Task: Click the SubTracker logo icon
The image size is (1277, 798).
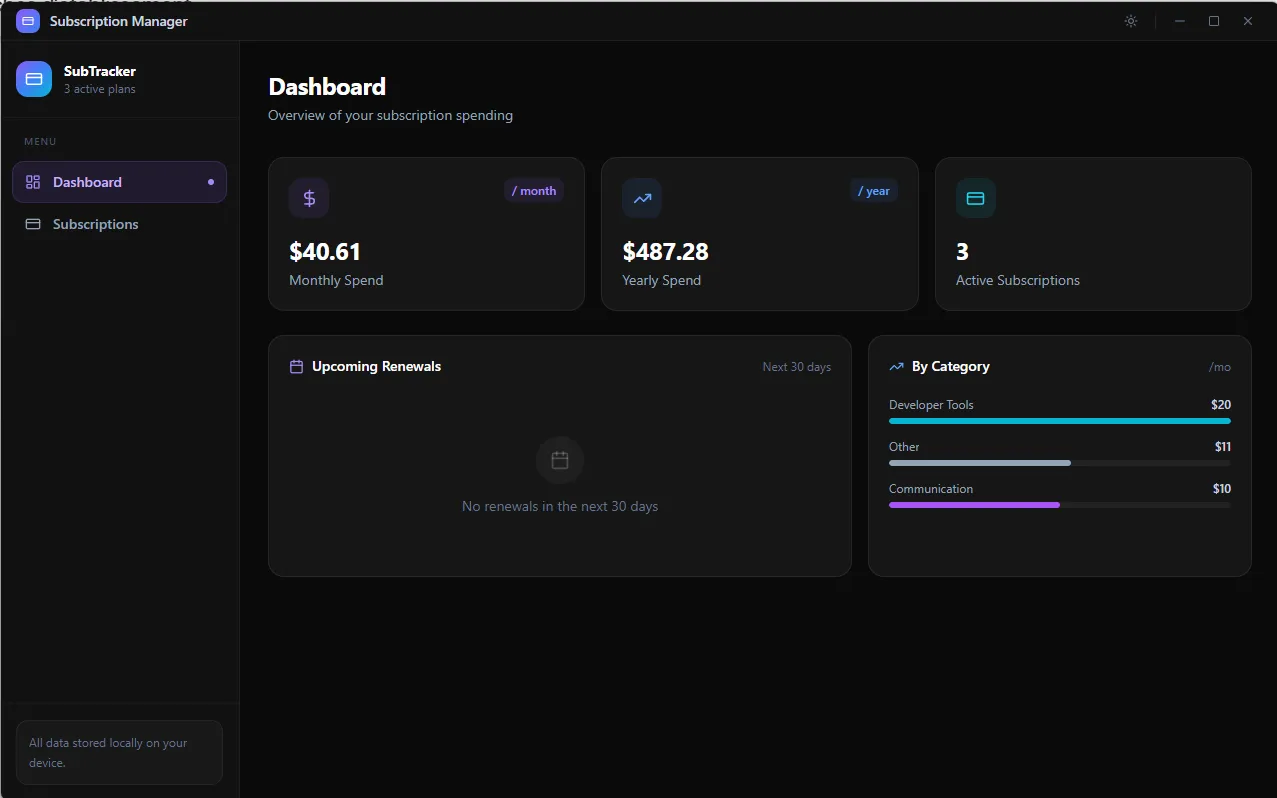Action: 34,79
